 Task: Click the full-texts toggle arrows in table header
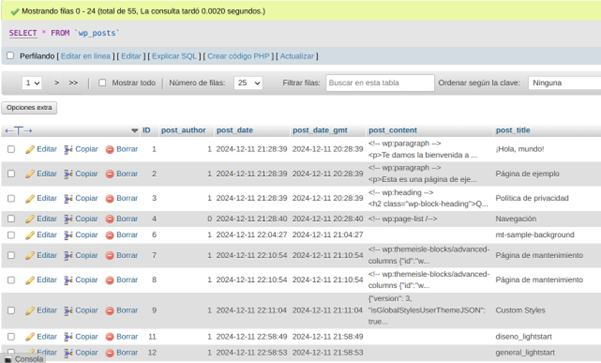(18, 131)
